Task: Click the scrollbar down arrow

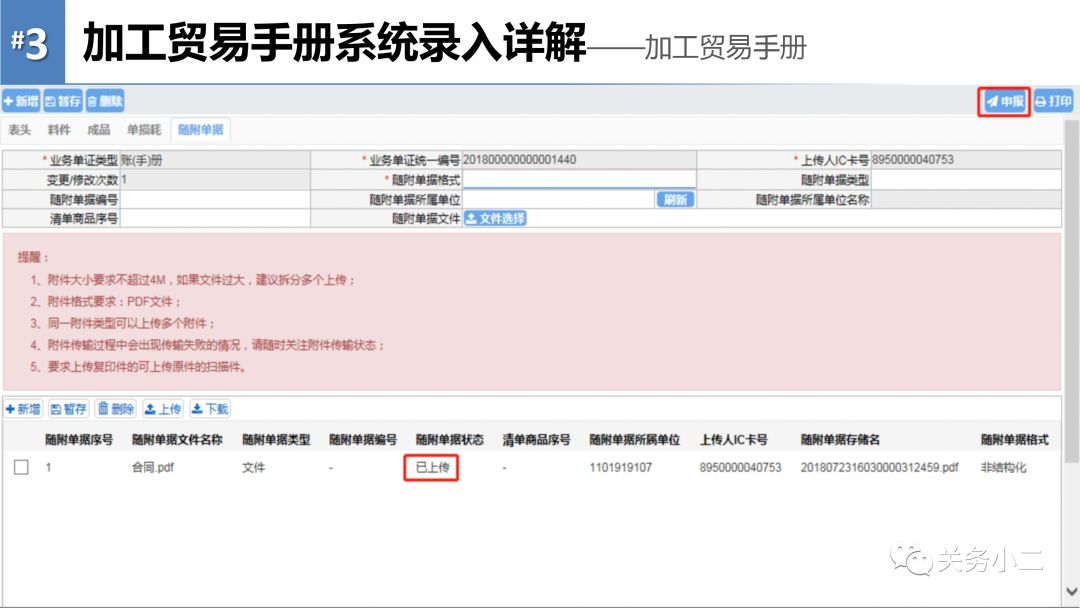Action: tap(1071, 591)
